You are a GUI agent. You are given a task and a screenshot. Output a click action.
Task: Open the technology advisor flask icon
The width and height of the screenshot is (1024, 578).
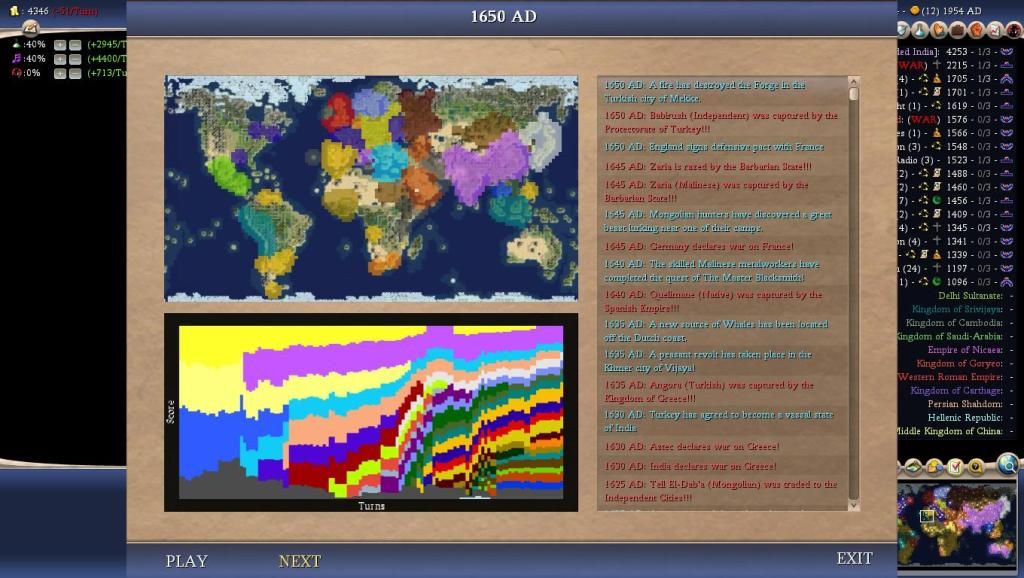[x=920, y=29]
